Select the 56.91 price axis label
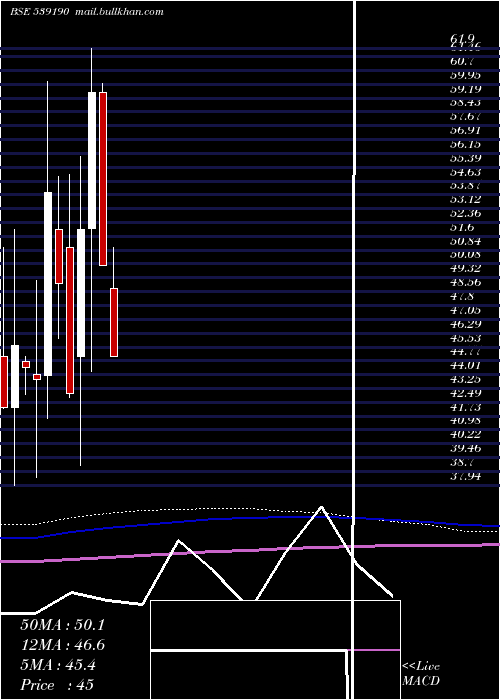Image resolution: width=500 pixels, height=700 pixels. (x=465, y=130)
